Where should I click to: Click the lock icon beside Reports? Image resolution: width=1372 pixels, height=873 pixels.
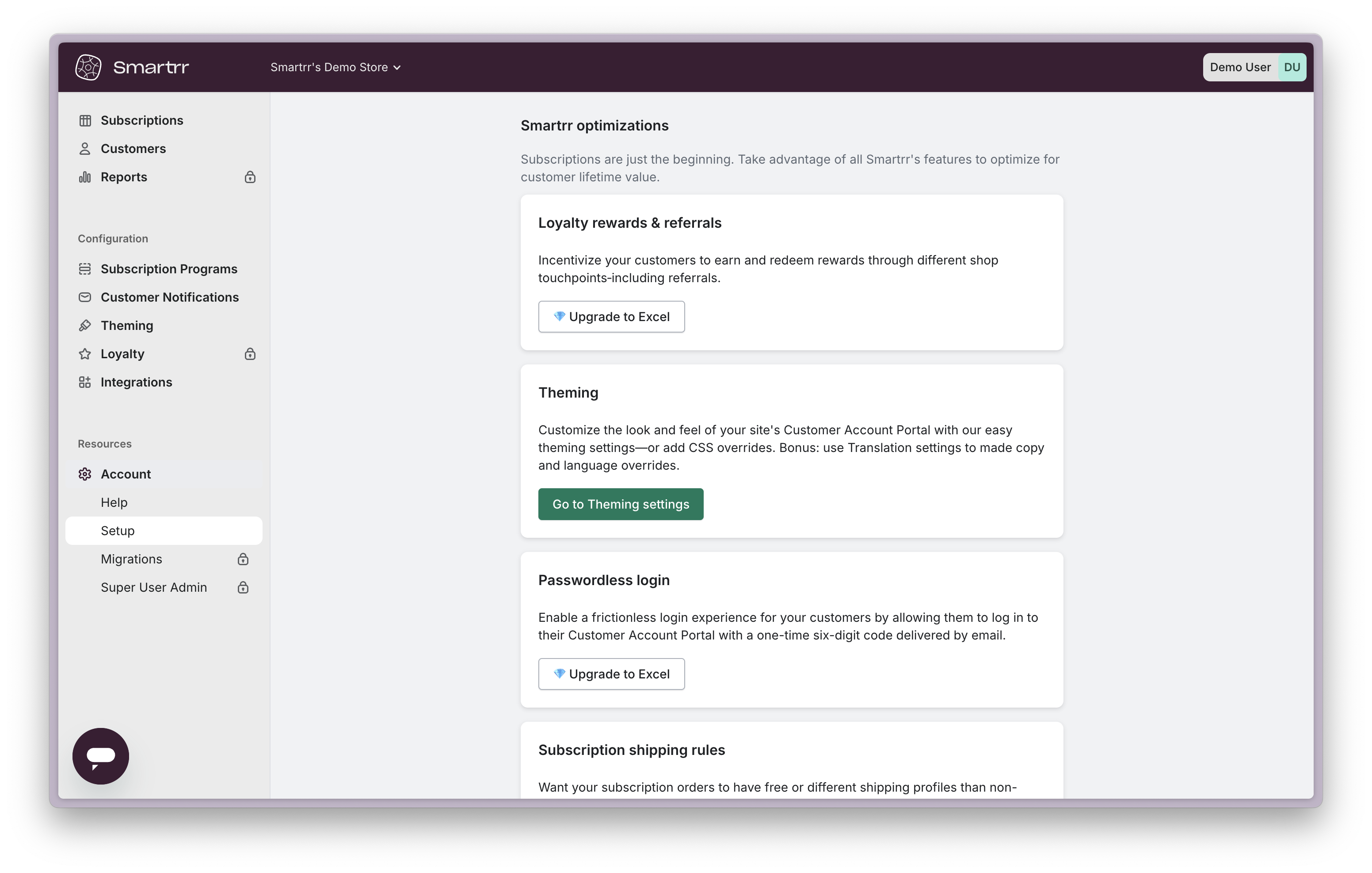[250, 177]
